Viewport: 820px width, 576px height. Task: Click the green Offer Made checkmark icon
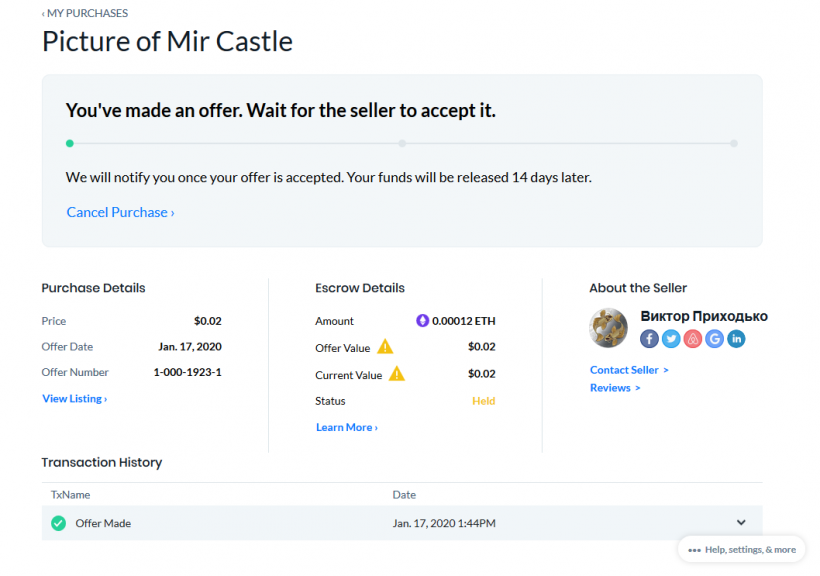click(59, 523)
